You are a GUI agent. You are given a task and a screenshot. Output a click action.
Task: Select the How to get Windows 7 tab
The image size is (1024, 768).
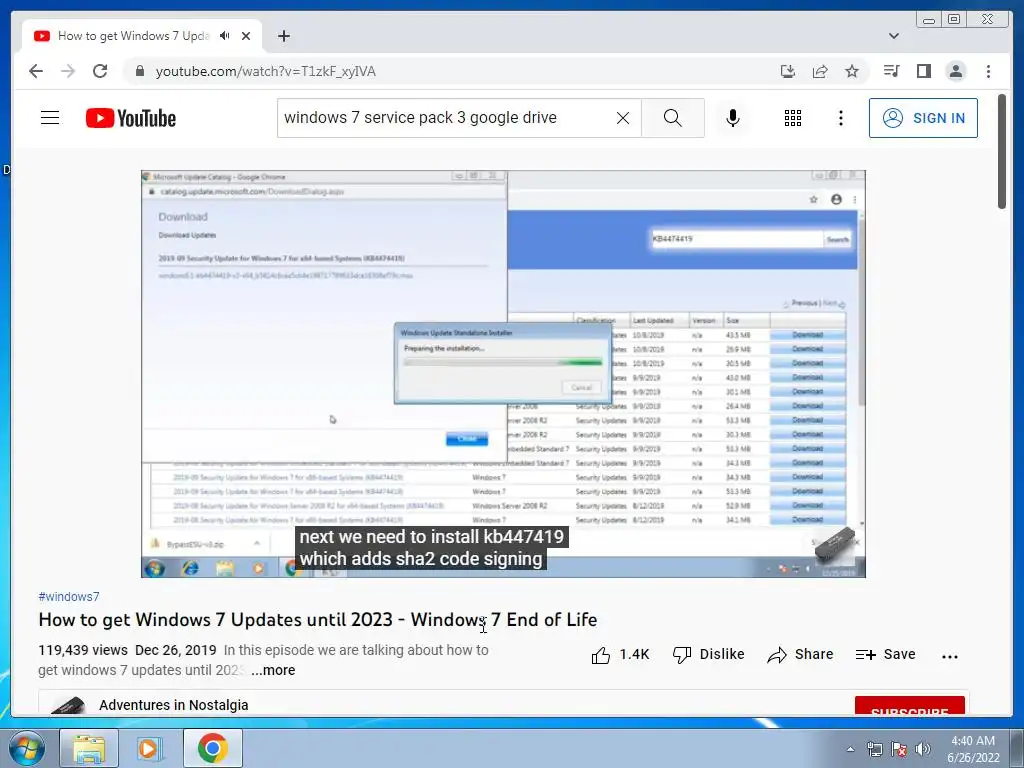click(x=133, y=36)
